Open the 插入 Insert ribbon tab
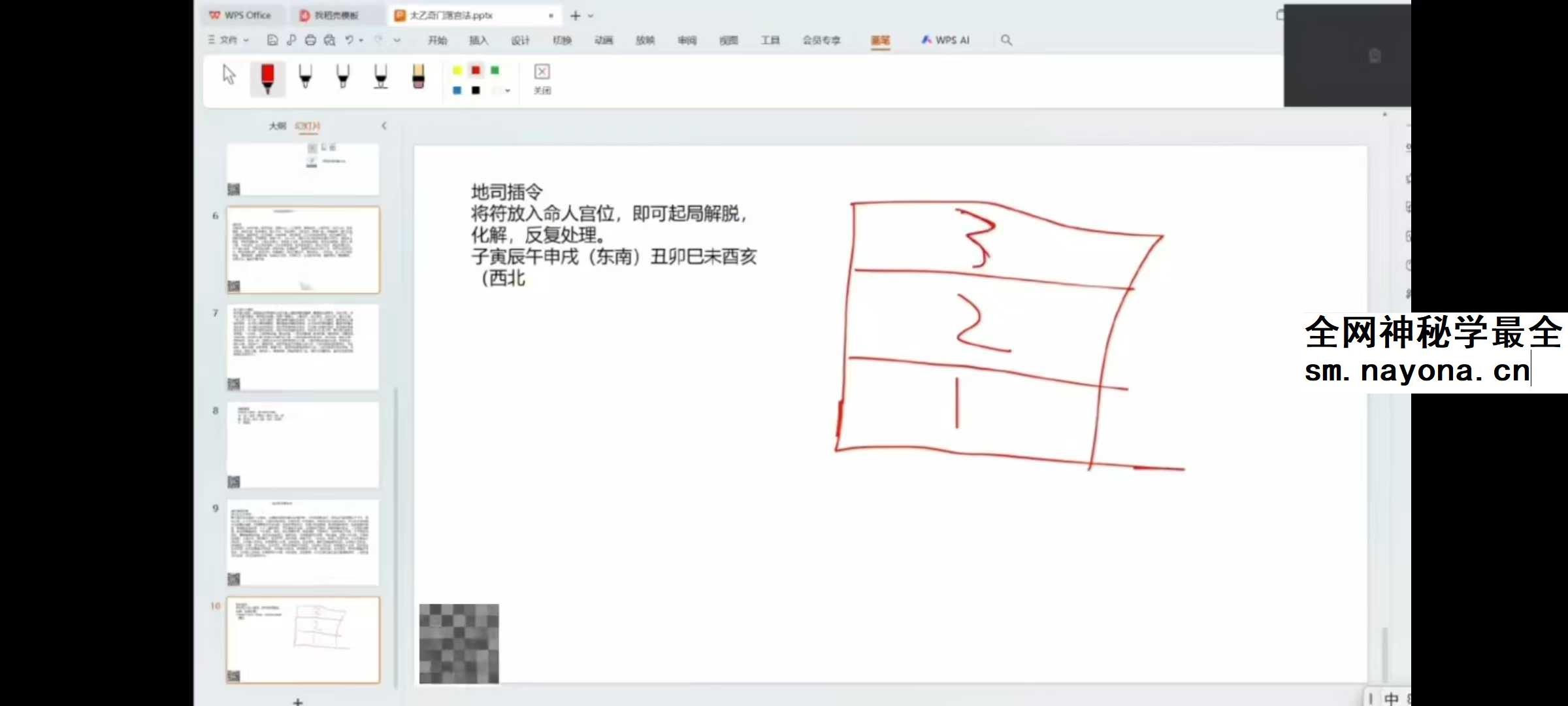Screen dimensions: 1568x706 (x=479, y=41)
